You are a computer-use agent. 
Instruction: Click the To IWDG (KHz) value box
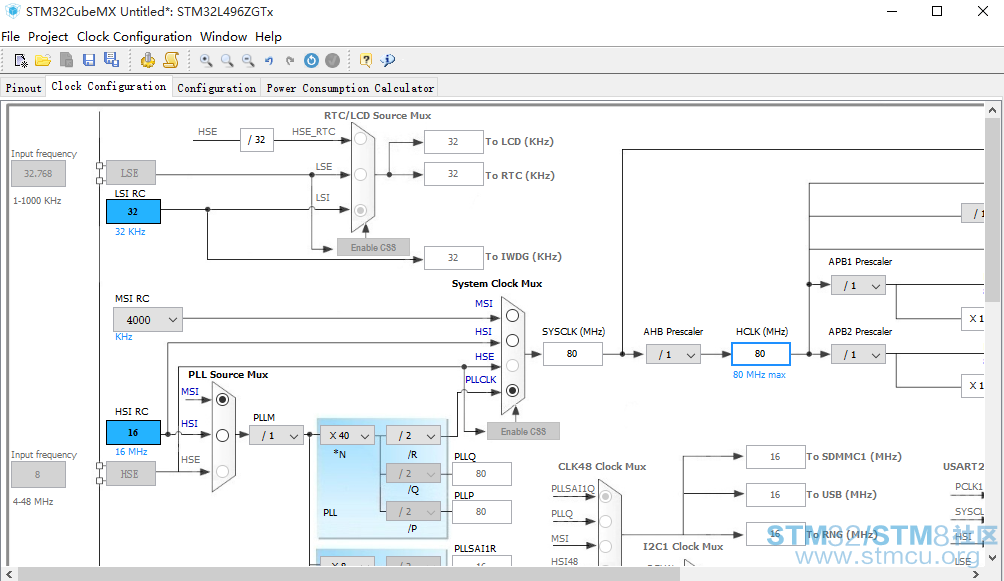pos(453,258)
